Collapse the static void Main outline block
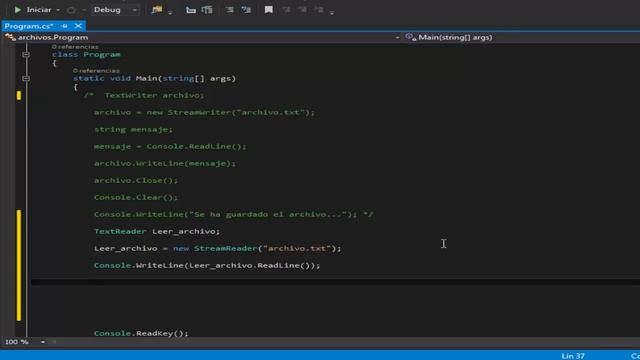Screen dimensions: 640x360 [x=26, y=78]
